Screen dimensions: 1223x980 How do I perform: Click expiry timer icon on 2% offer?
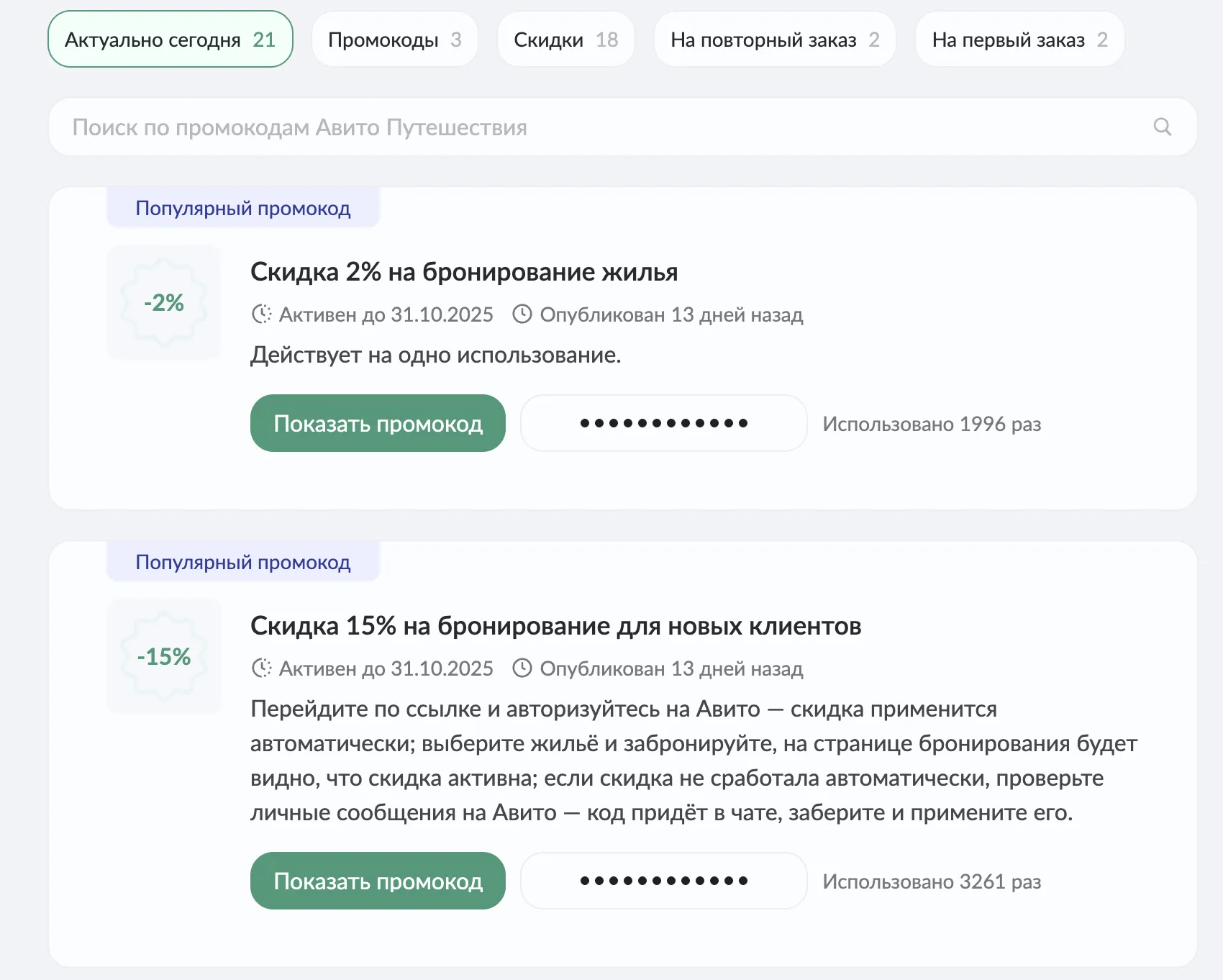(262, 314)
